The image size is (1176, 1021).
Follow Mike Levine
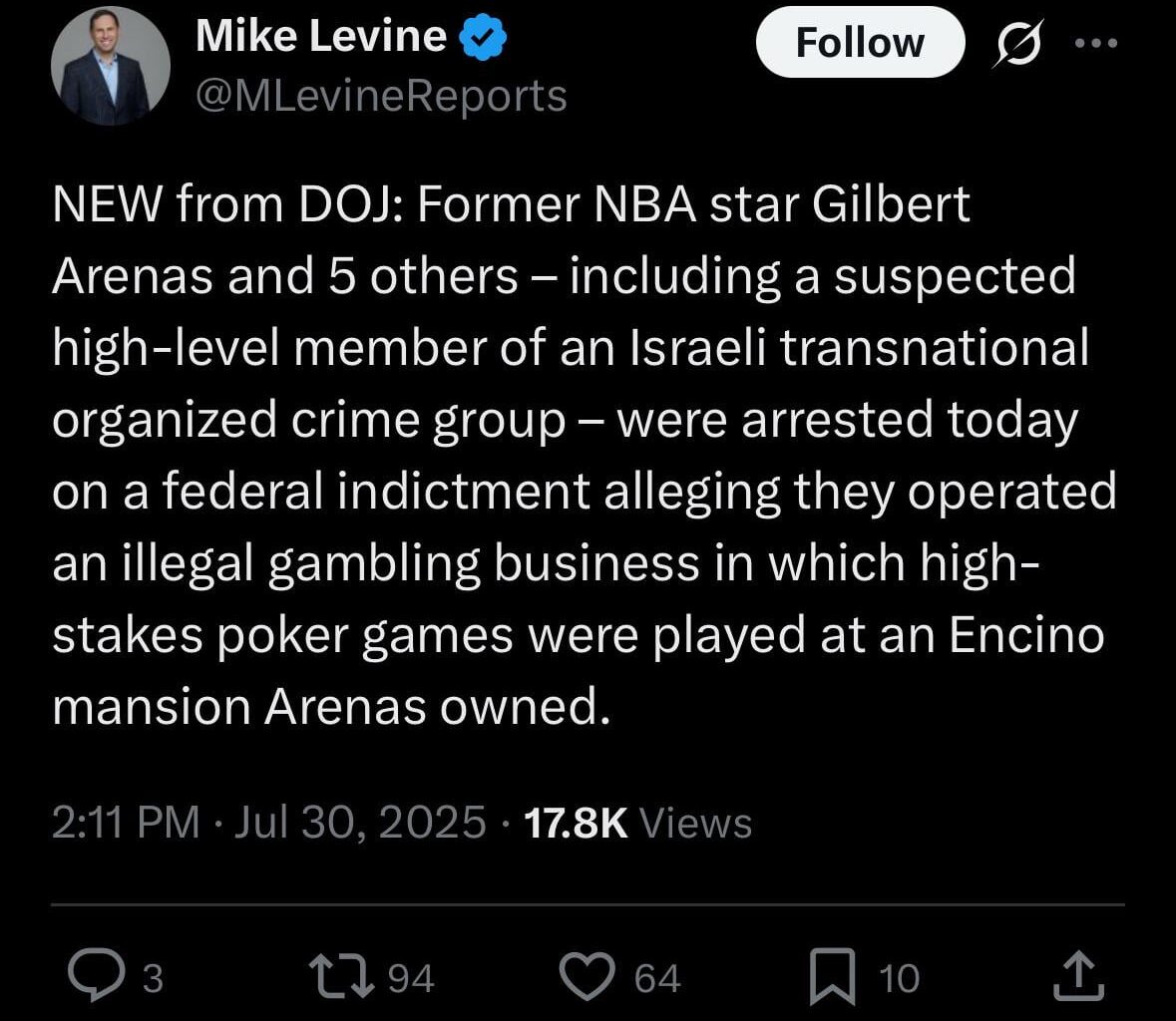pos(859,42)
